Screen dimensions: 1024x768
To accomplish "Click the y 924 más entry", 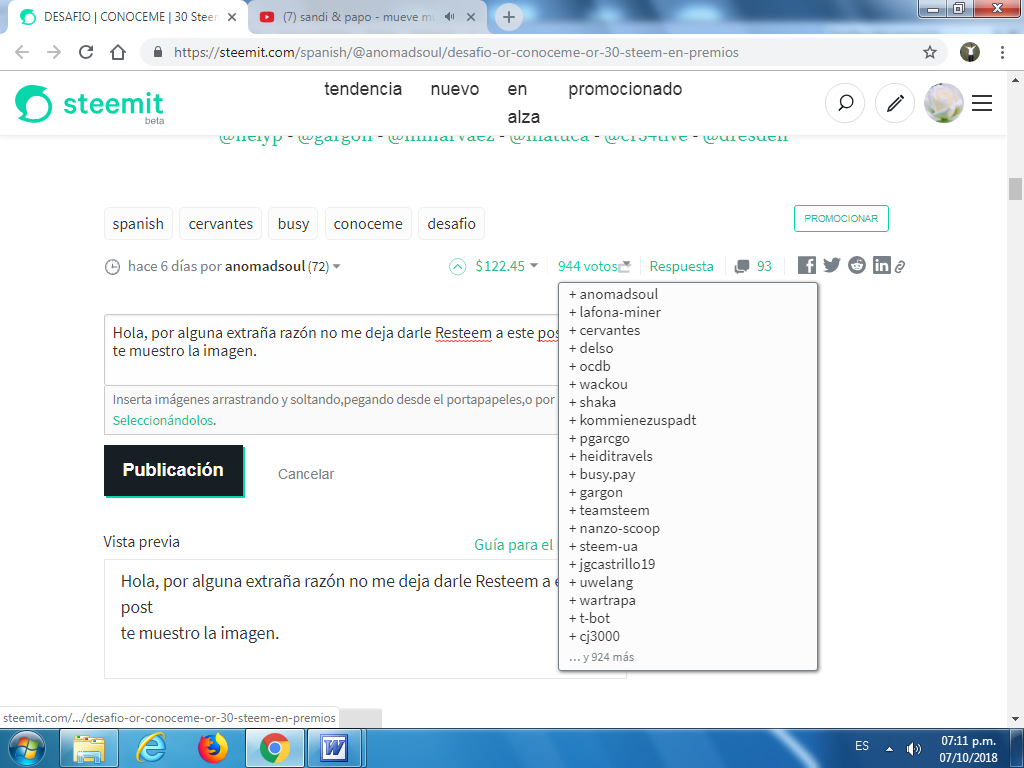I will (x=601, y=657).
